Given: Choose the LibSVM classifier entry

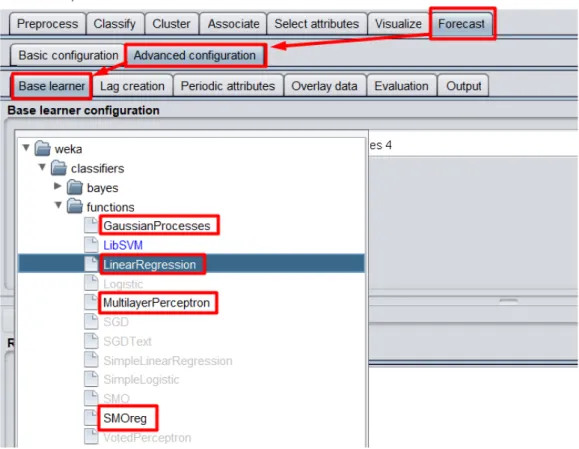Looking at the screenshot, I should point(123,245).
